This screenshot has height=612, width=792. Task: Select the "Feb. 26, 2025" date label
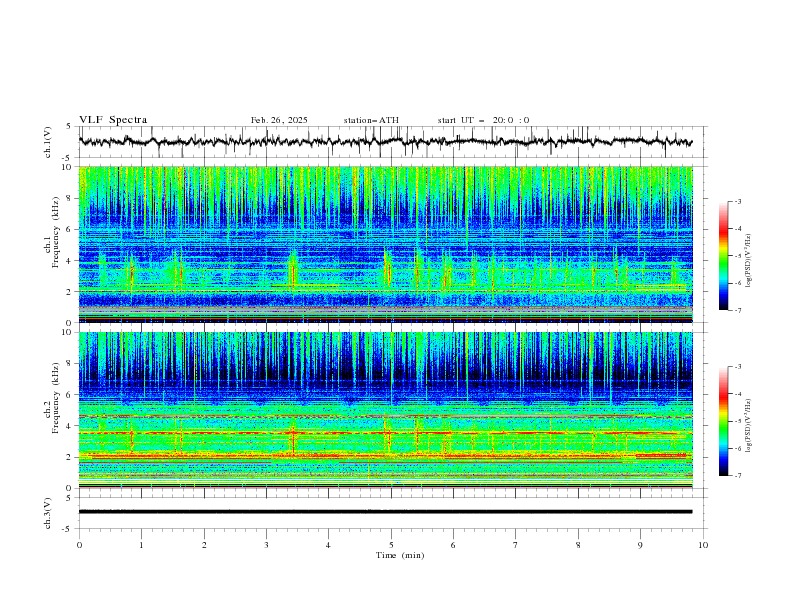(279, 120)
